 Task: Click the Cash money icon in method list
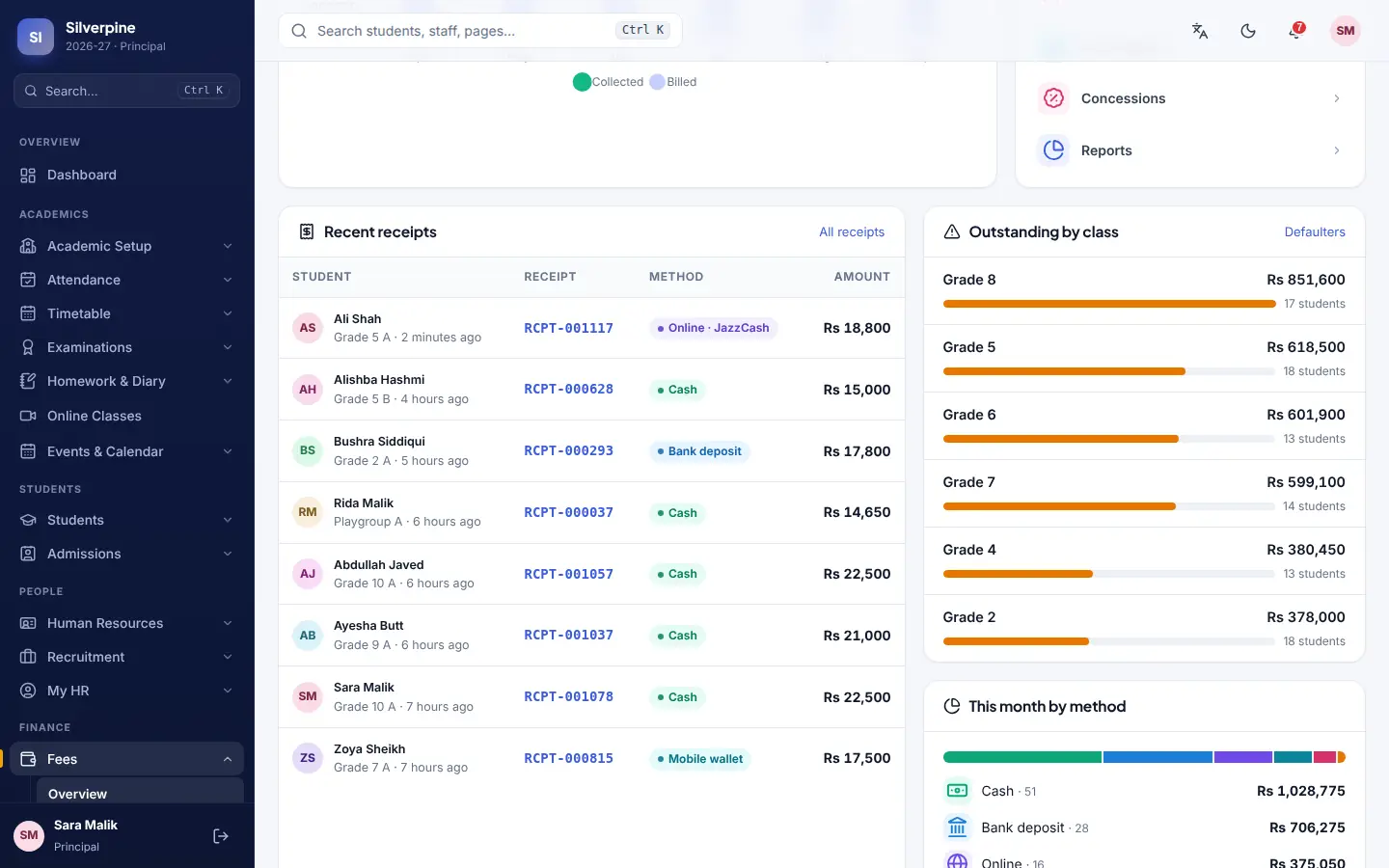click(x=958, y=791)
